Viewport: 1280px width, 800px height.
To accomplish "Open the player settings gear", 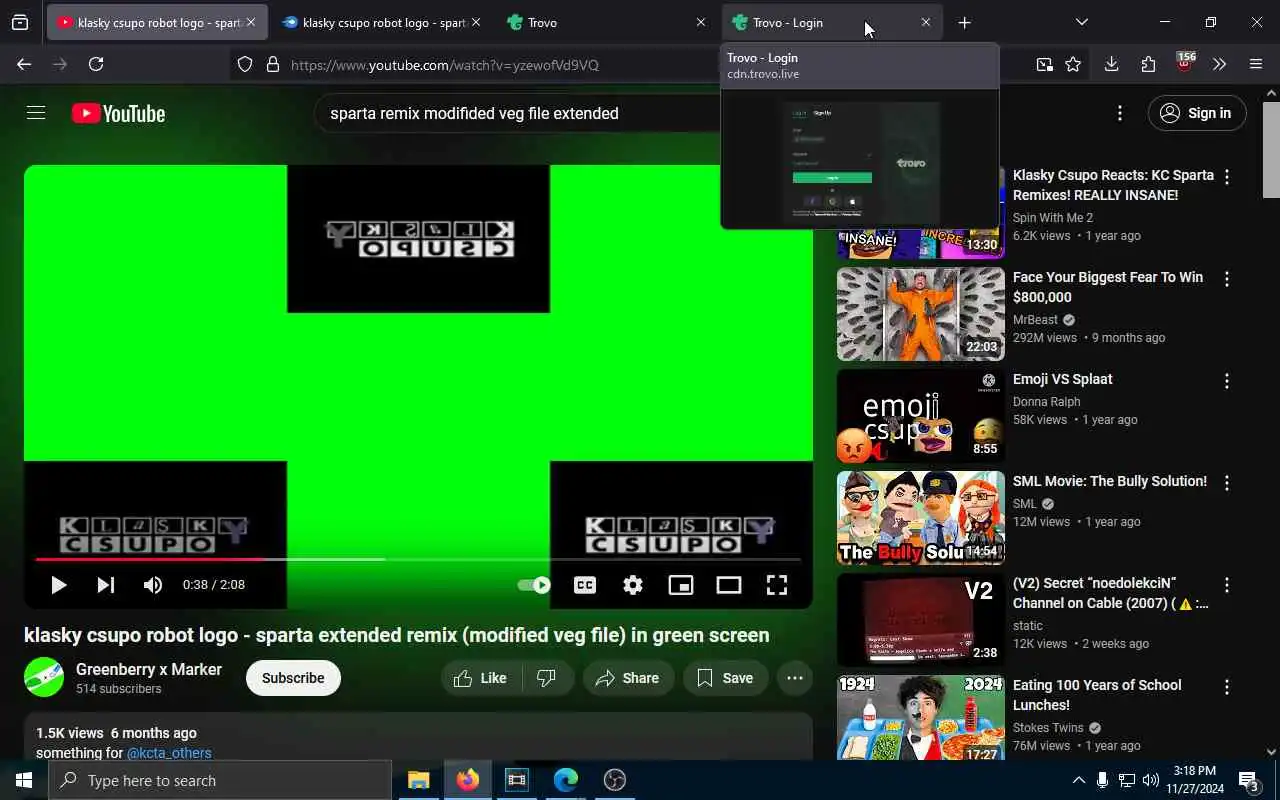I will [633, 585].
